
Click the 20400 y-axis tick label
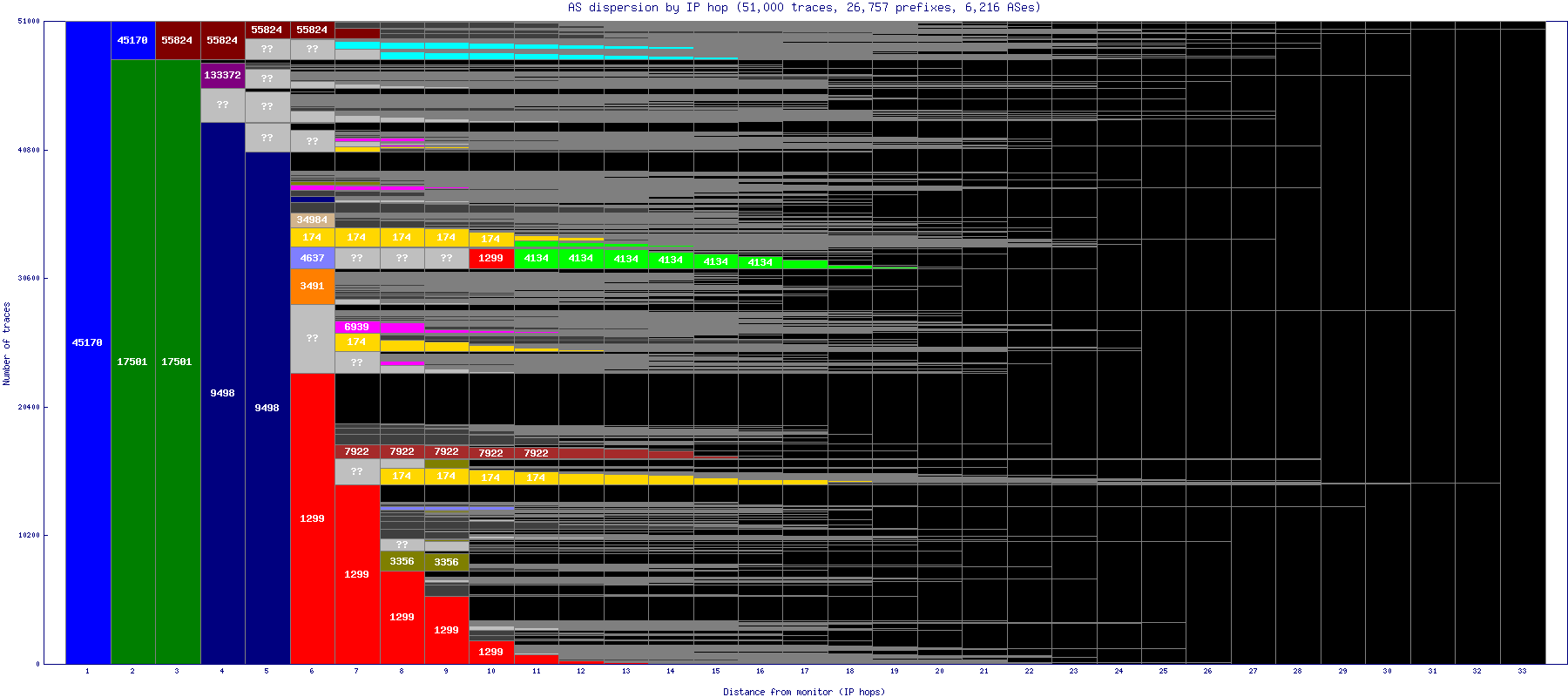[x=29, y=407]
